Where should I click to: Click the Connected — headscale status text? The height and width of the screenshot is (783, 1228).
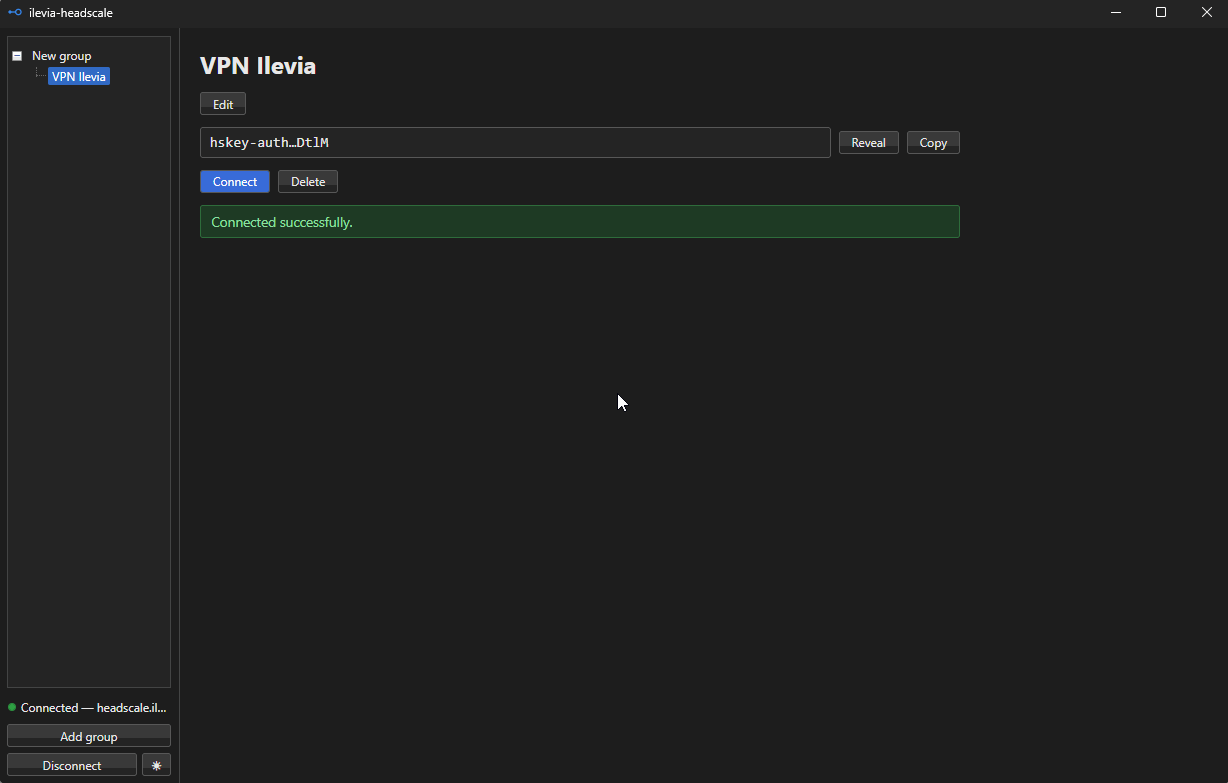click(94, 707)
